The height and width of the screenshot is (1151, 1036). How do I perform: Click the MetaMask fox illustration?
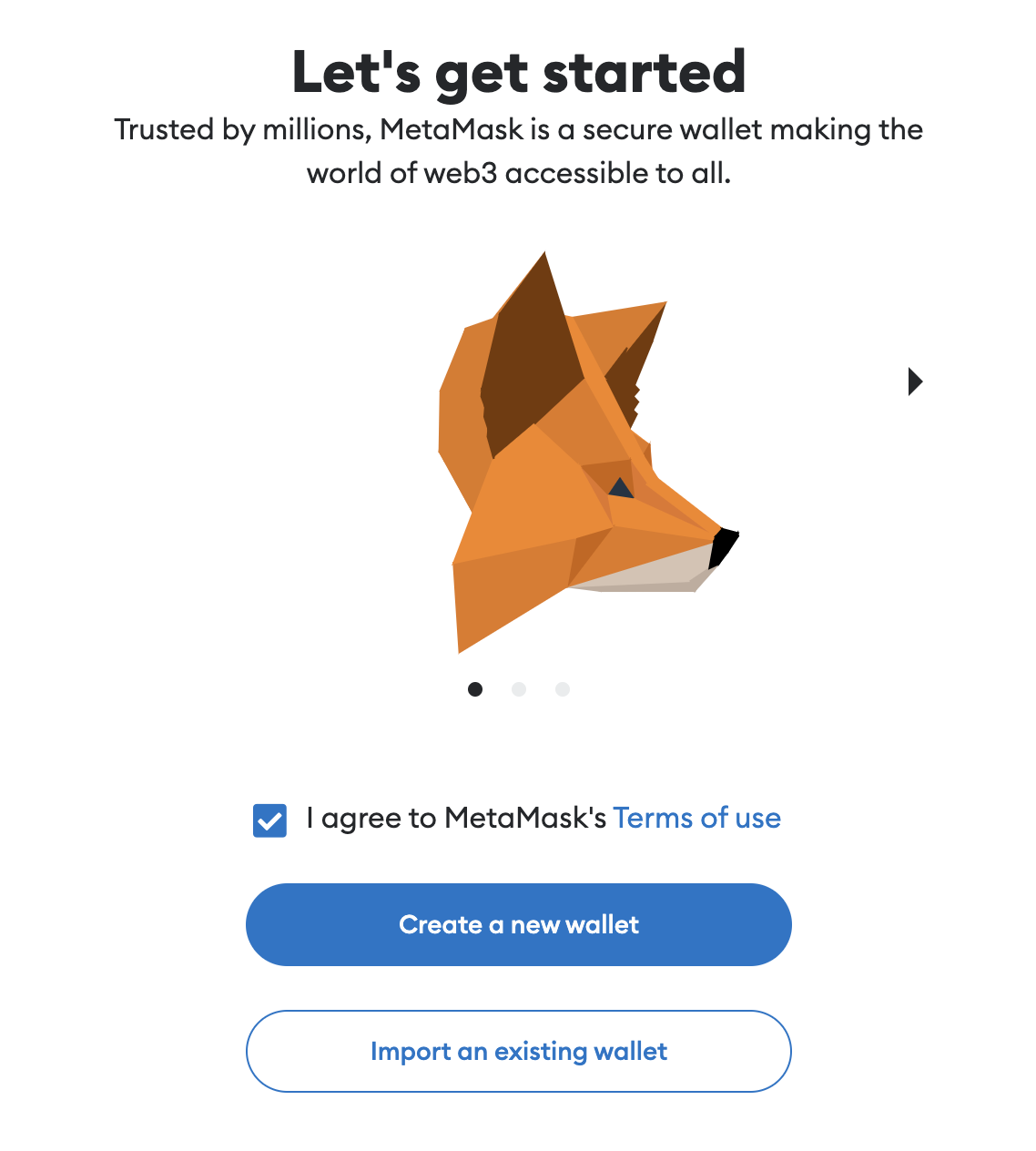click(x=589, y=453)
